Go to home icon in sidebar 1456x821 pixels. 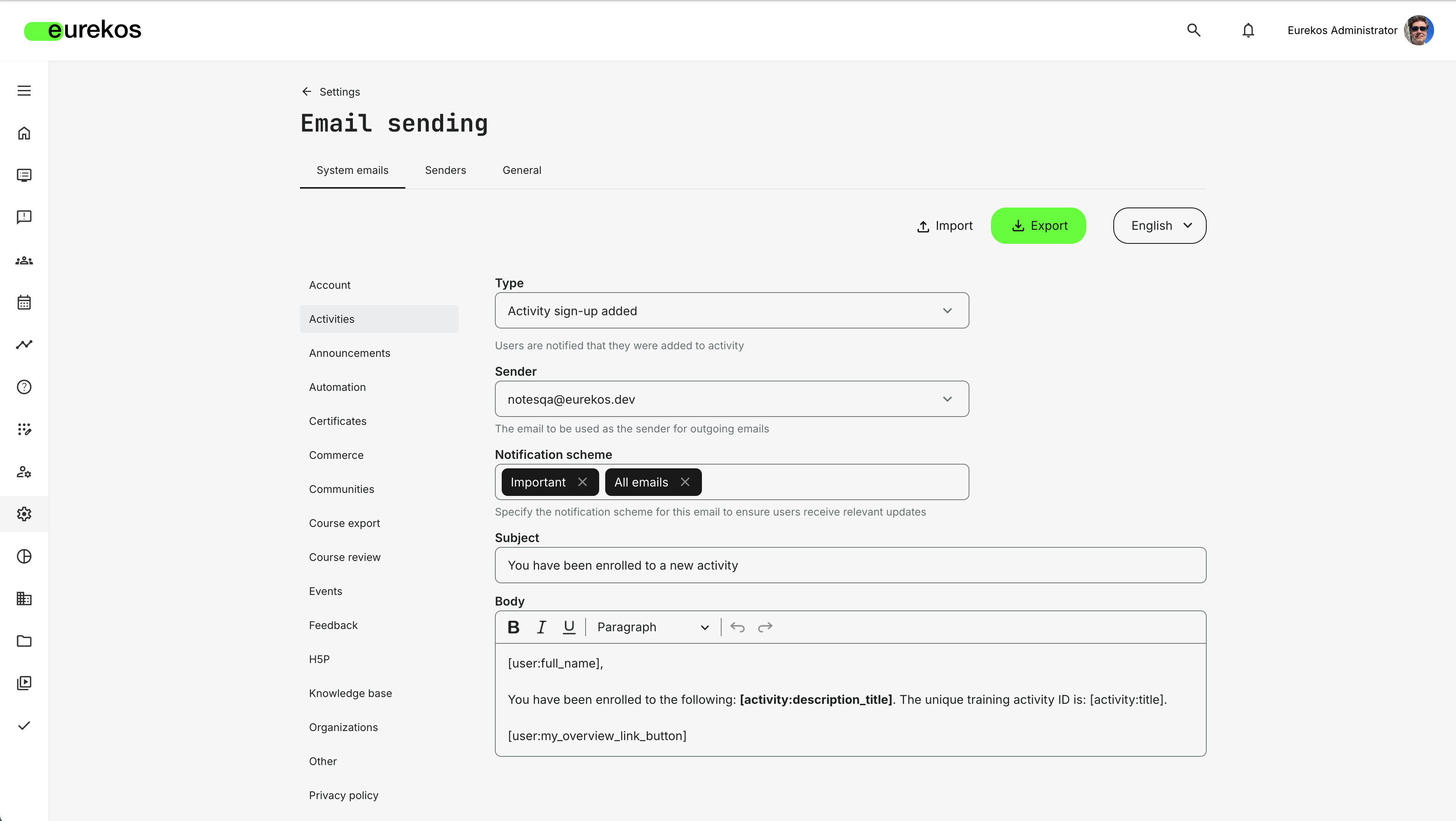click(x=24, y=133)
